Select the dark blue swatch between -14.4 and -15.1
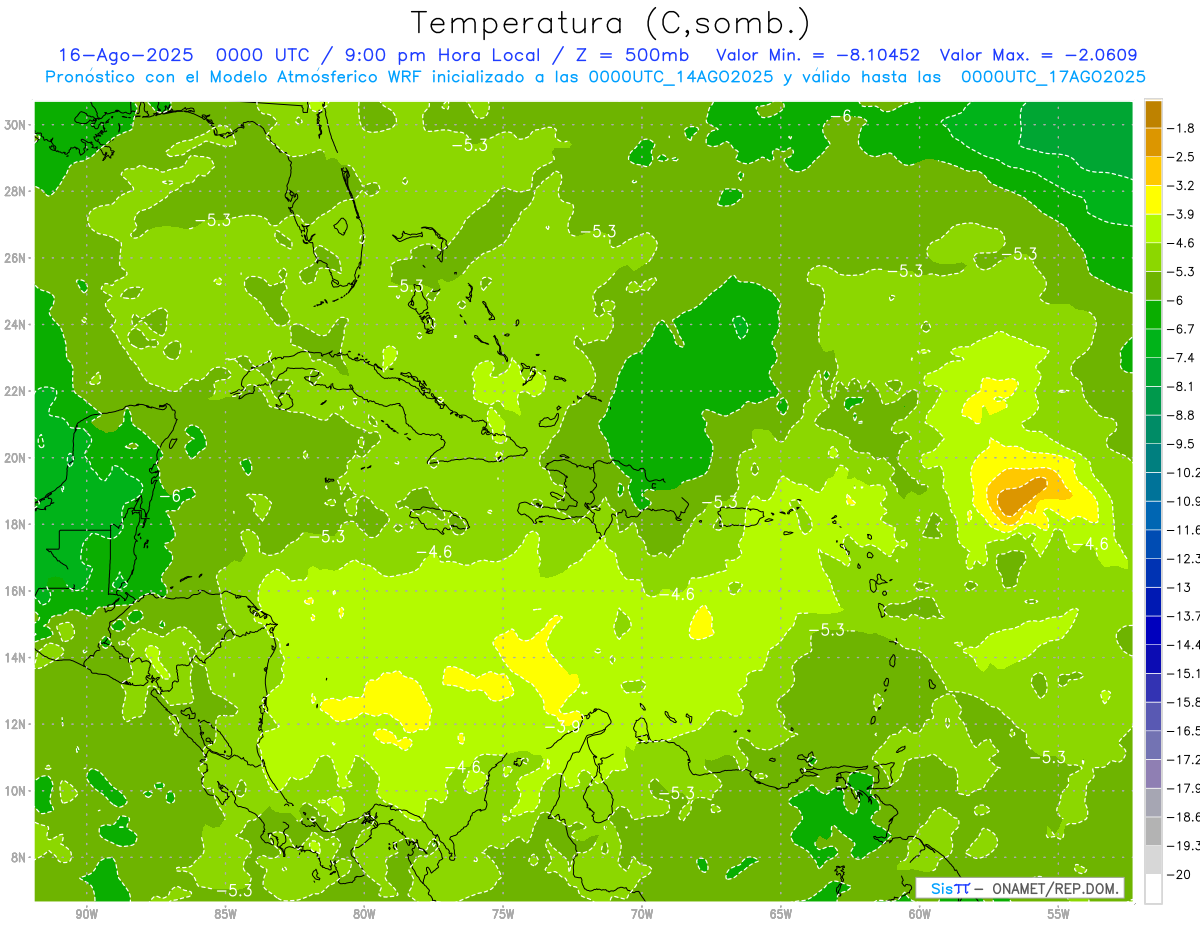This screenshot has height=927, width=1200. click(1153, 659)
